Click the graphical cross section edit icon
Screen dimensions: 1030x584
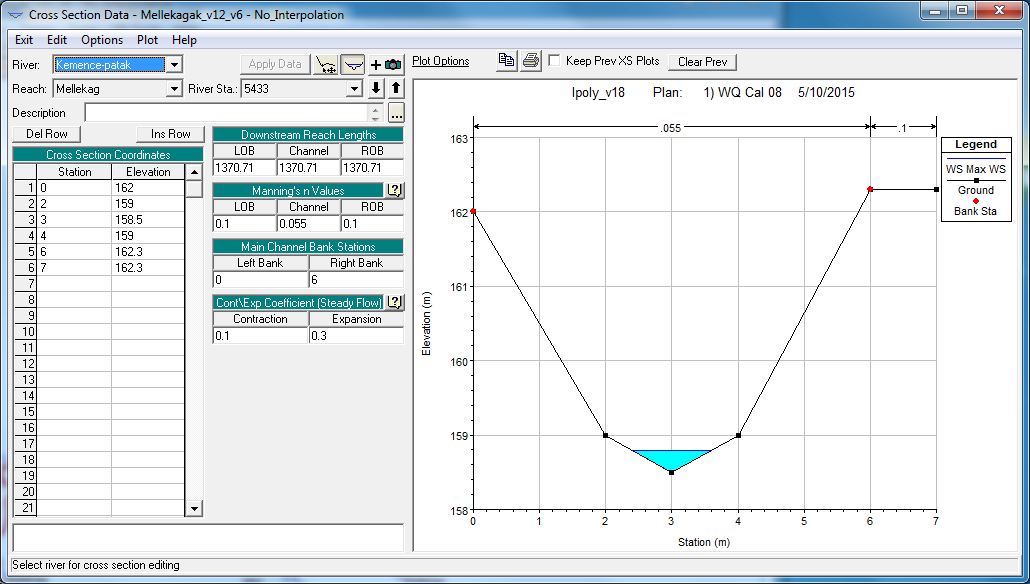(326, 64)
